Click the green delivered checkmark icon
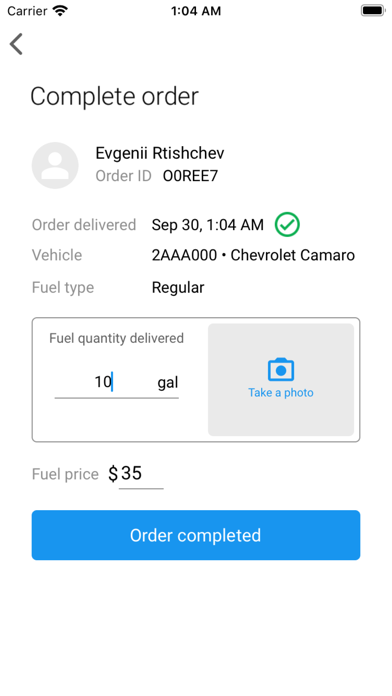 point(287,225)
